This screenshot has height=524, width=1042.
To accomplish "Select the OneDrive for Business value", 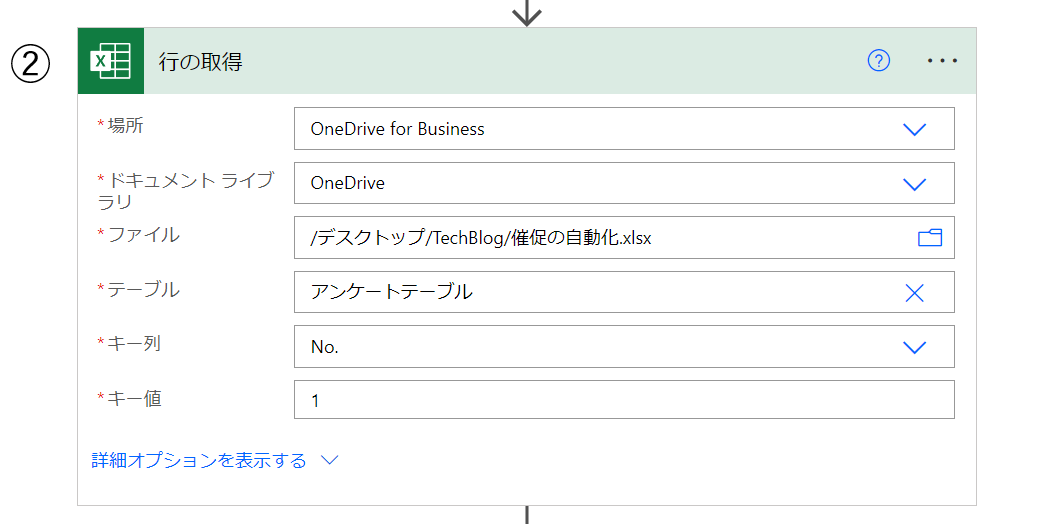I will [x=397, y=129].
